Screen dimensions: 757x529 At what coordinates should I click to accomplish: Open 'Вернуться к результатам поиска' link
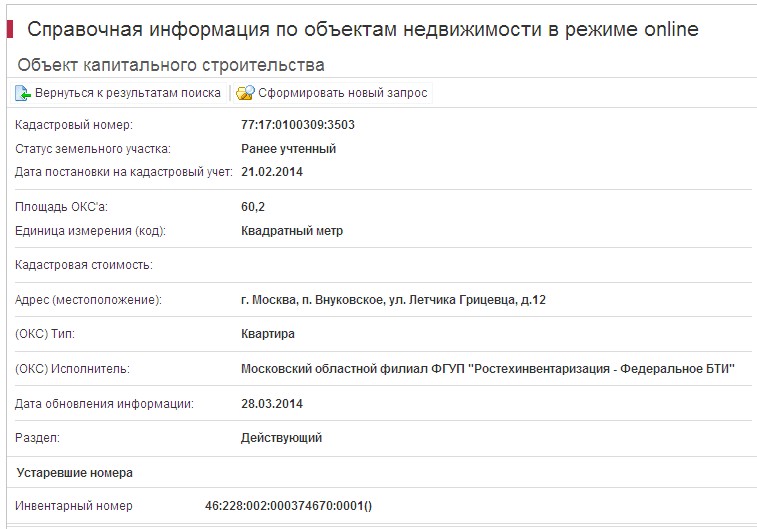pyautogui.click(x=128, y=93)
